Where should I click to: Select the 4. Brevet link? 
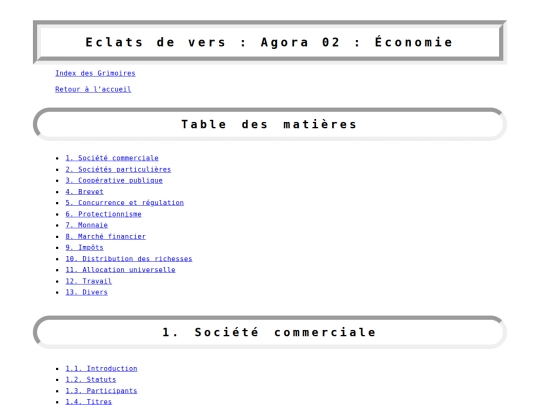84,192
